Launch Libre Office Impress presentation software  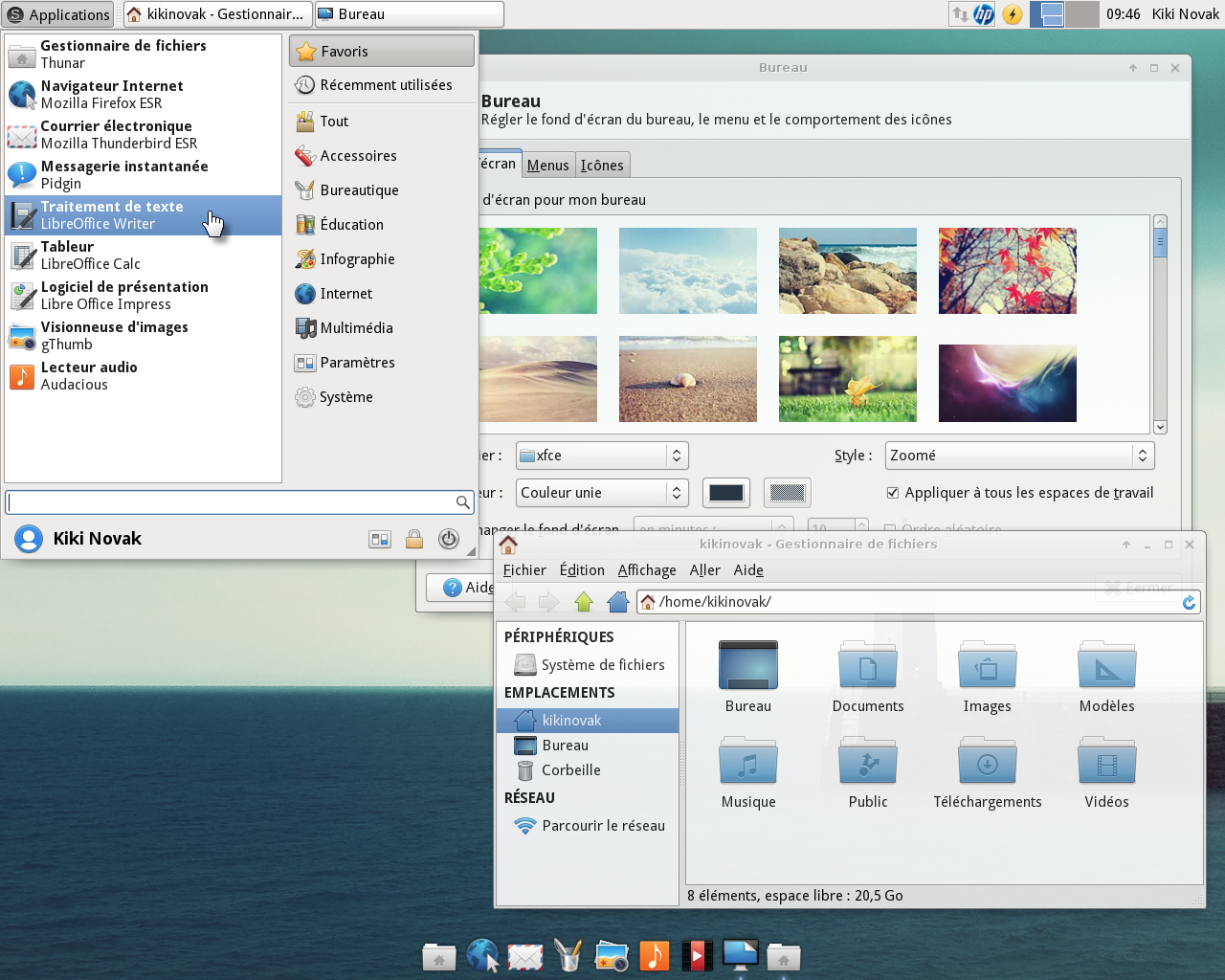[x=144, y=296]
